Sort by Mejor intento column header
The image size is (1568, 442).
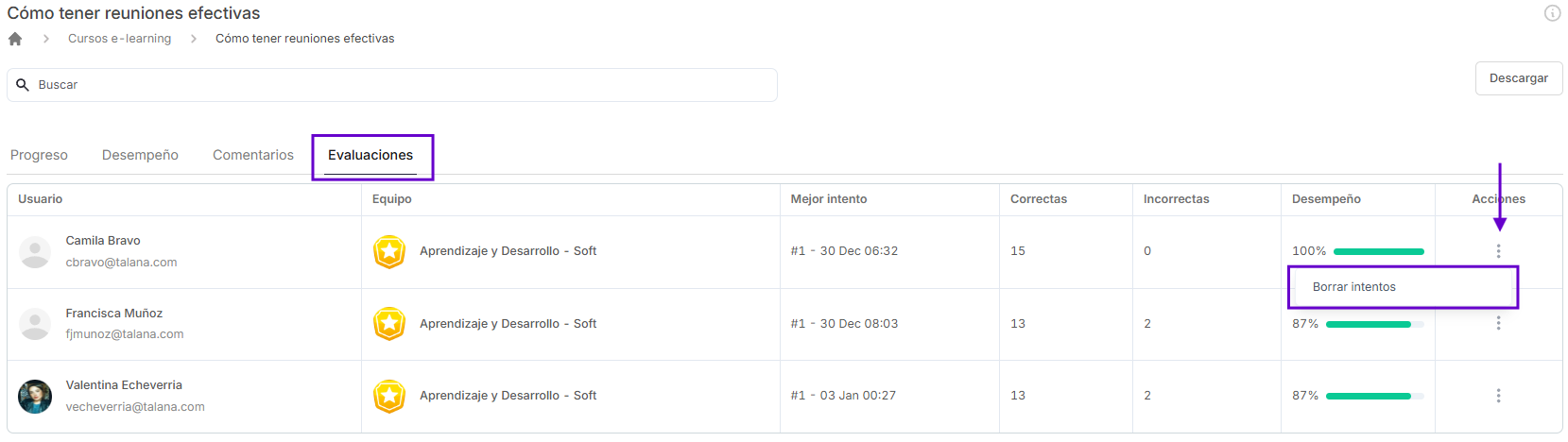(829, 199)
